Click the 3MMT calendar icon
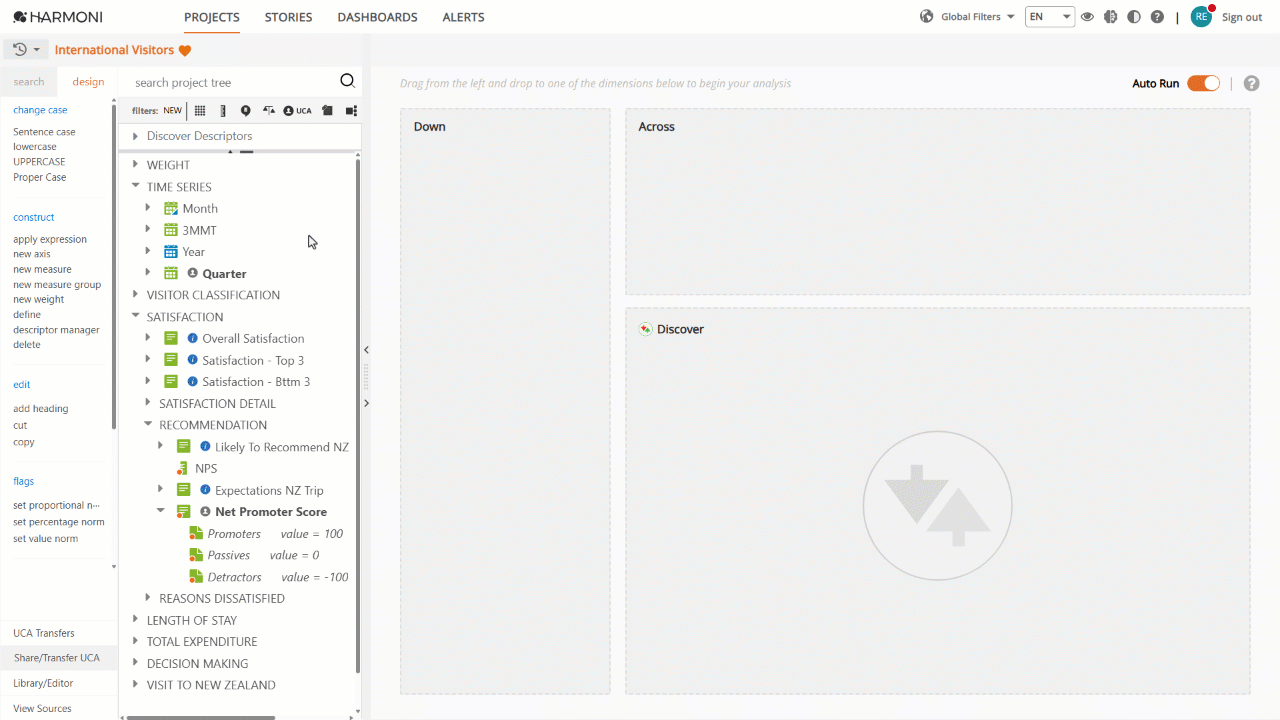1280x720 pixels. [x=171, y=230]
